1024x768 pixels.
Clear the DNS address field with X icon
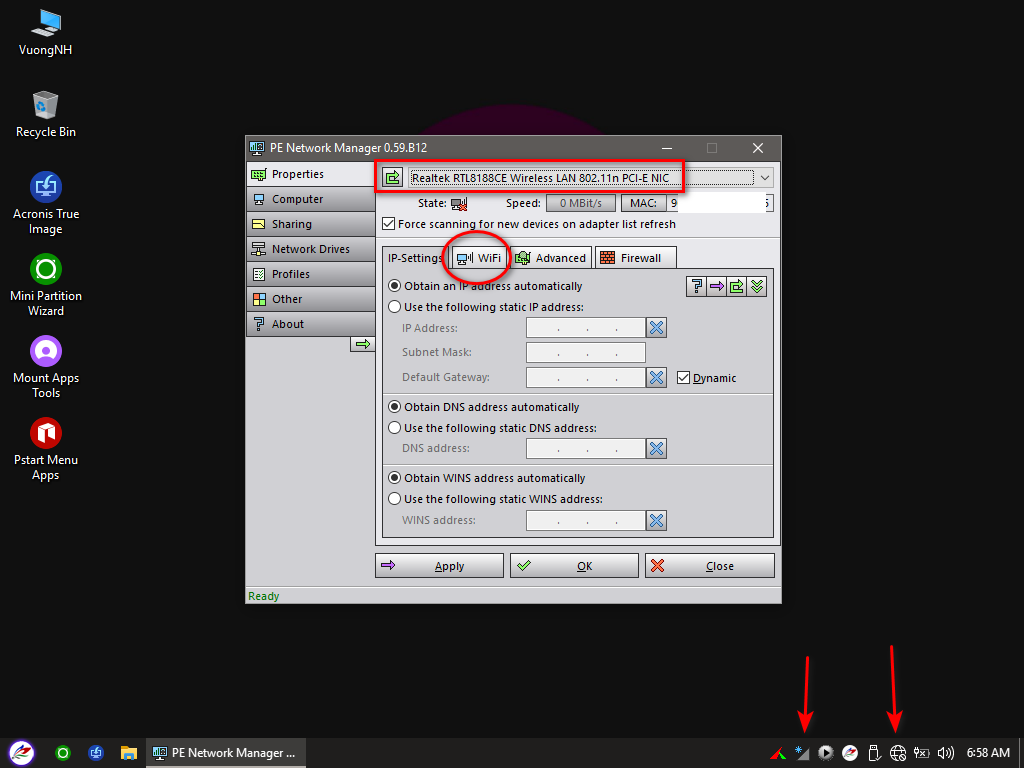click(656, 449)
